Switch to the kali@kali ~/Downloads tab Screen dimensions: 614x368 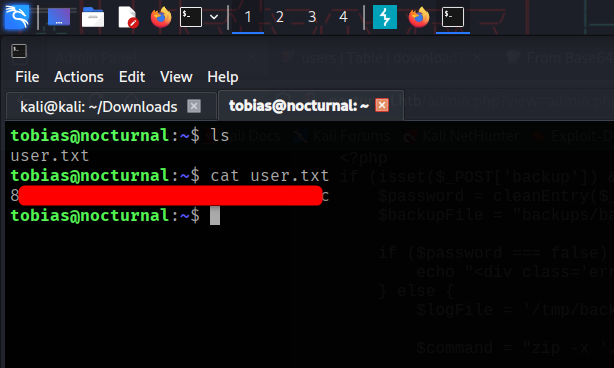point(99,106)
